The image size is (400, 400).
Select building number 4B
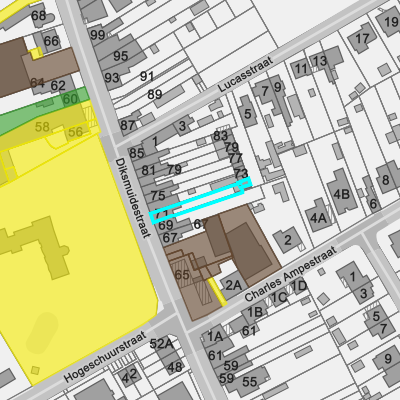point(341,192)
